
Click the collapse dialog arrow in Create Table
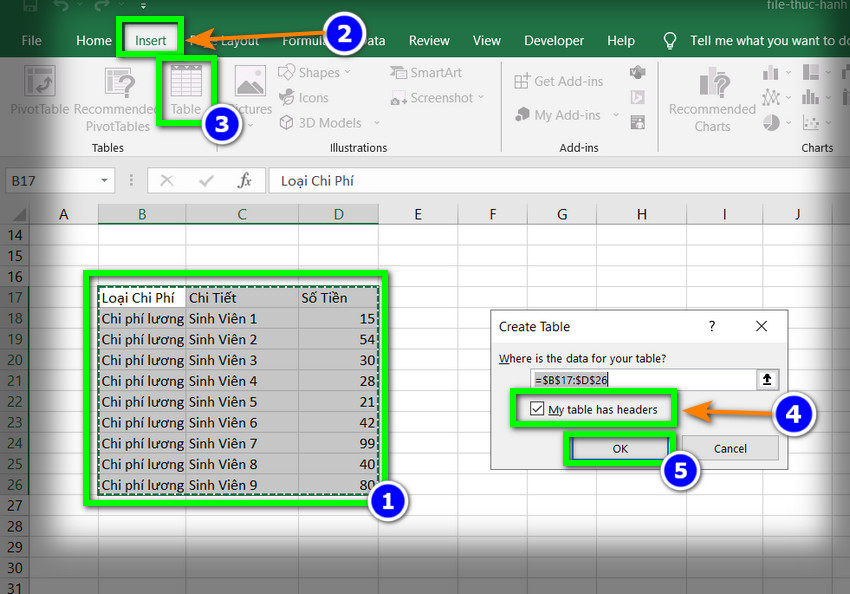(767, 379)
